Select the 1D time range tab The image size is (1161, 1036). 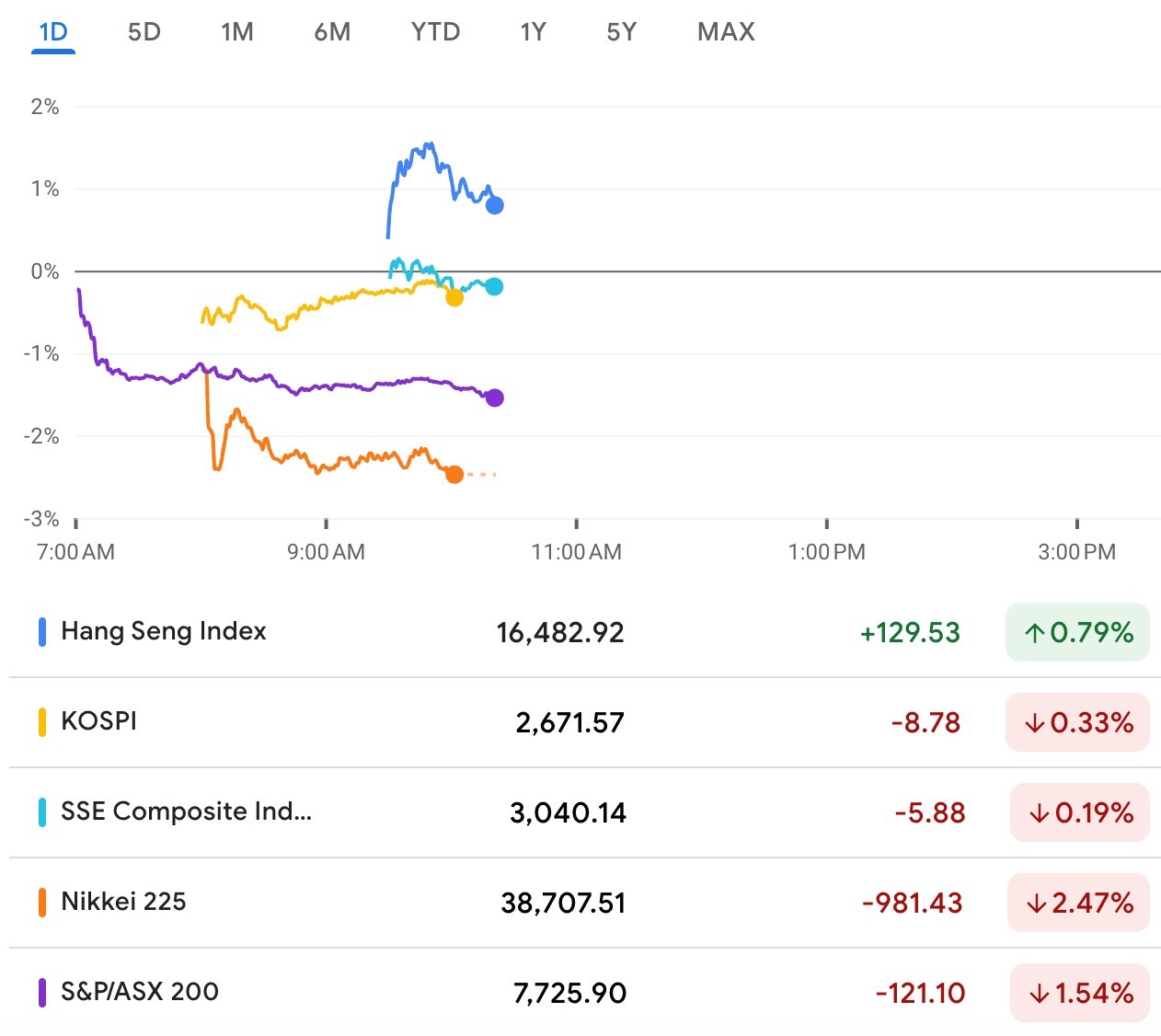pos(53,32)
